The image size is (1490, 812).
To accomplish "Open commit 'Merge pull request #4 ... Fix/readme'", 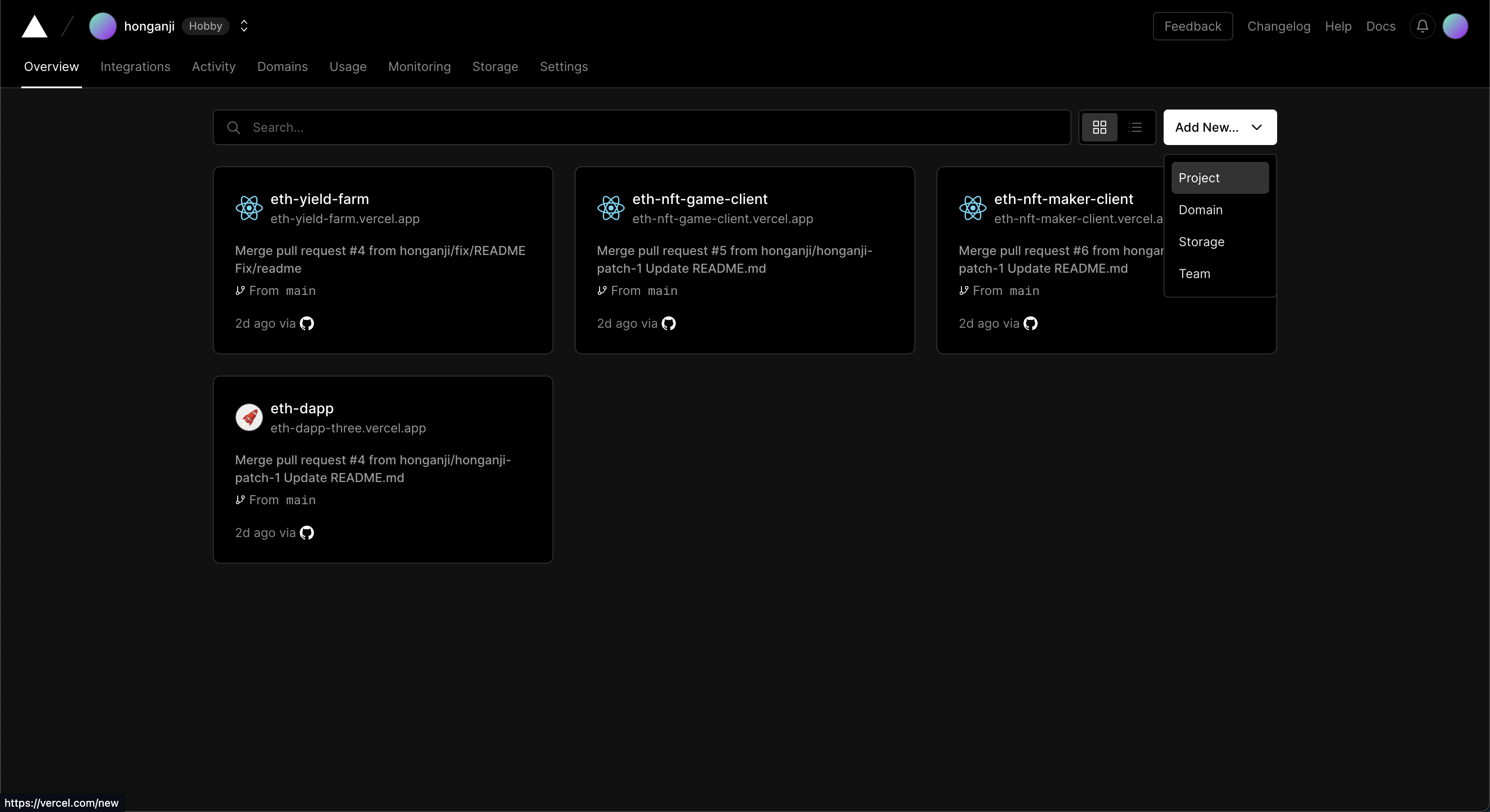I will [x=380, y=260].
